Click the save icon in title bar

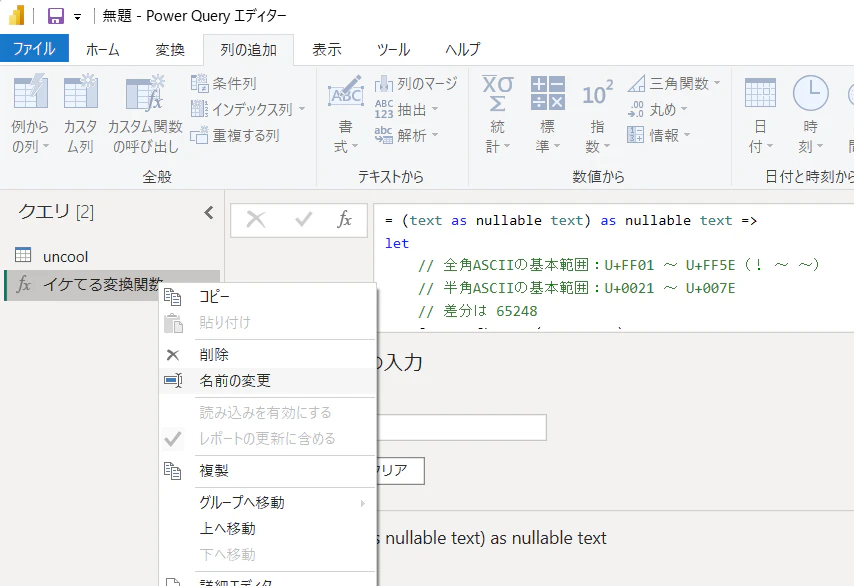pyautogui.click(x=56, y=16)
